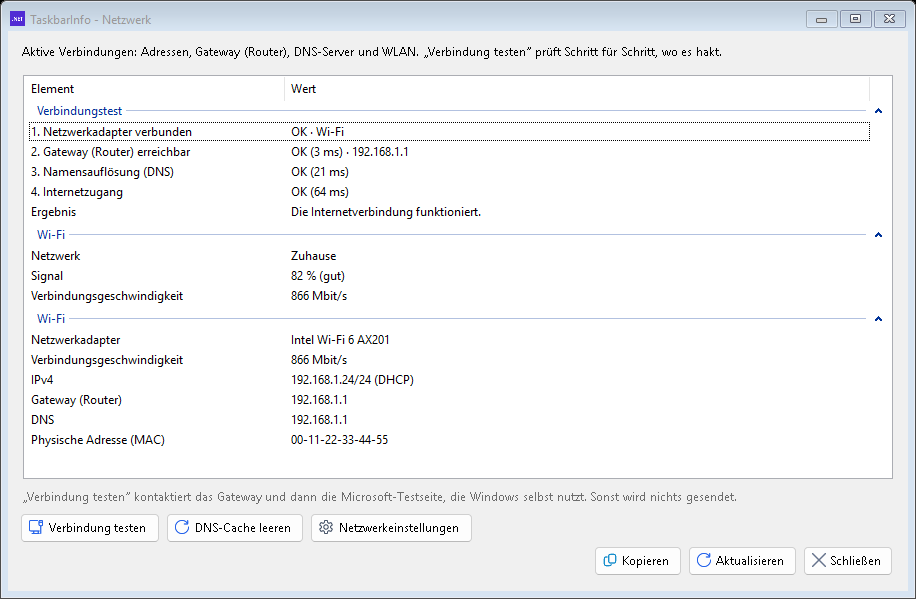Close the window with title bar X

point(889,19)
